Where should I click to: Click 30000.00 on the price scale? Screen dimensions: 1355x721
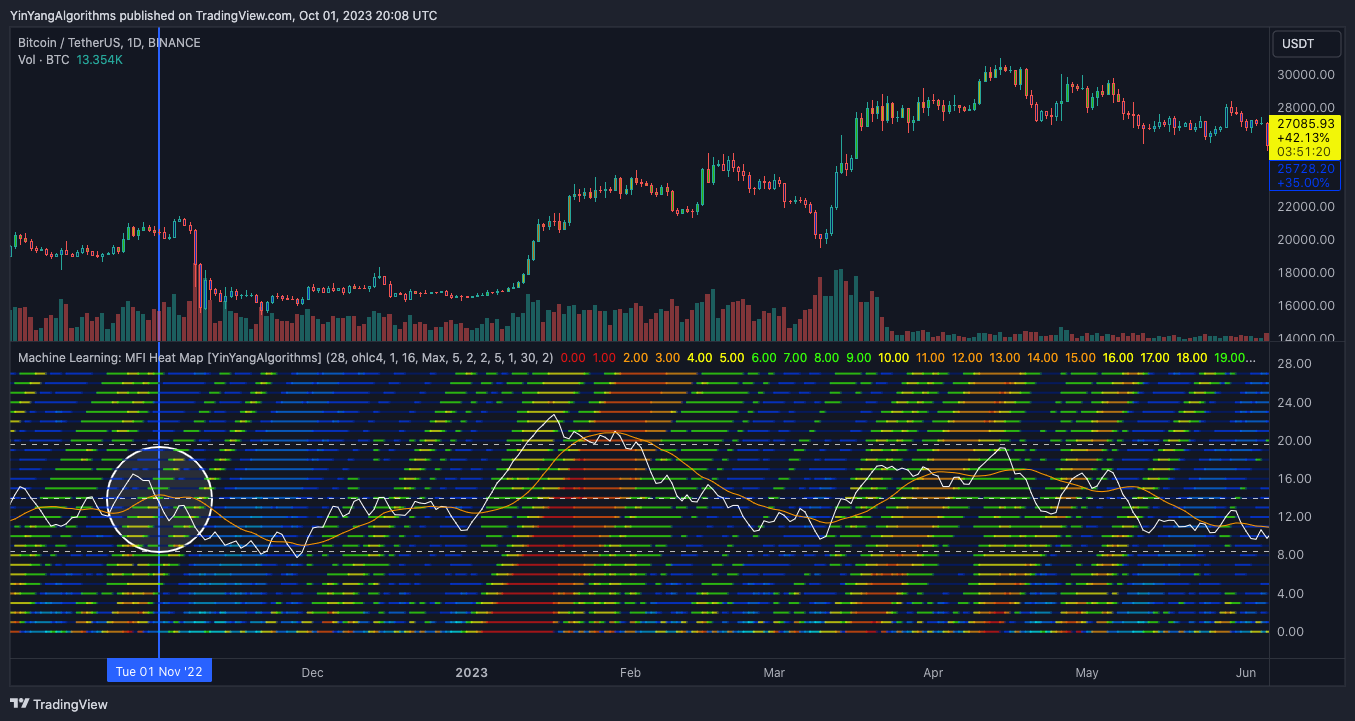tap(1306, 75)
